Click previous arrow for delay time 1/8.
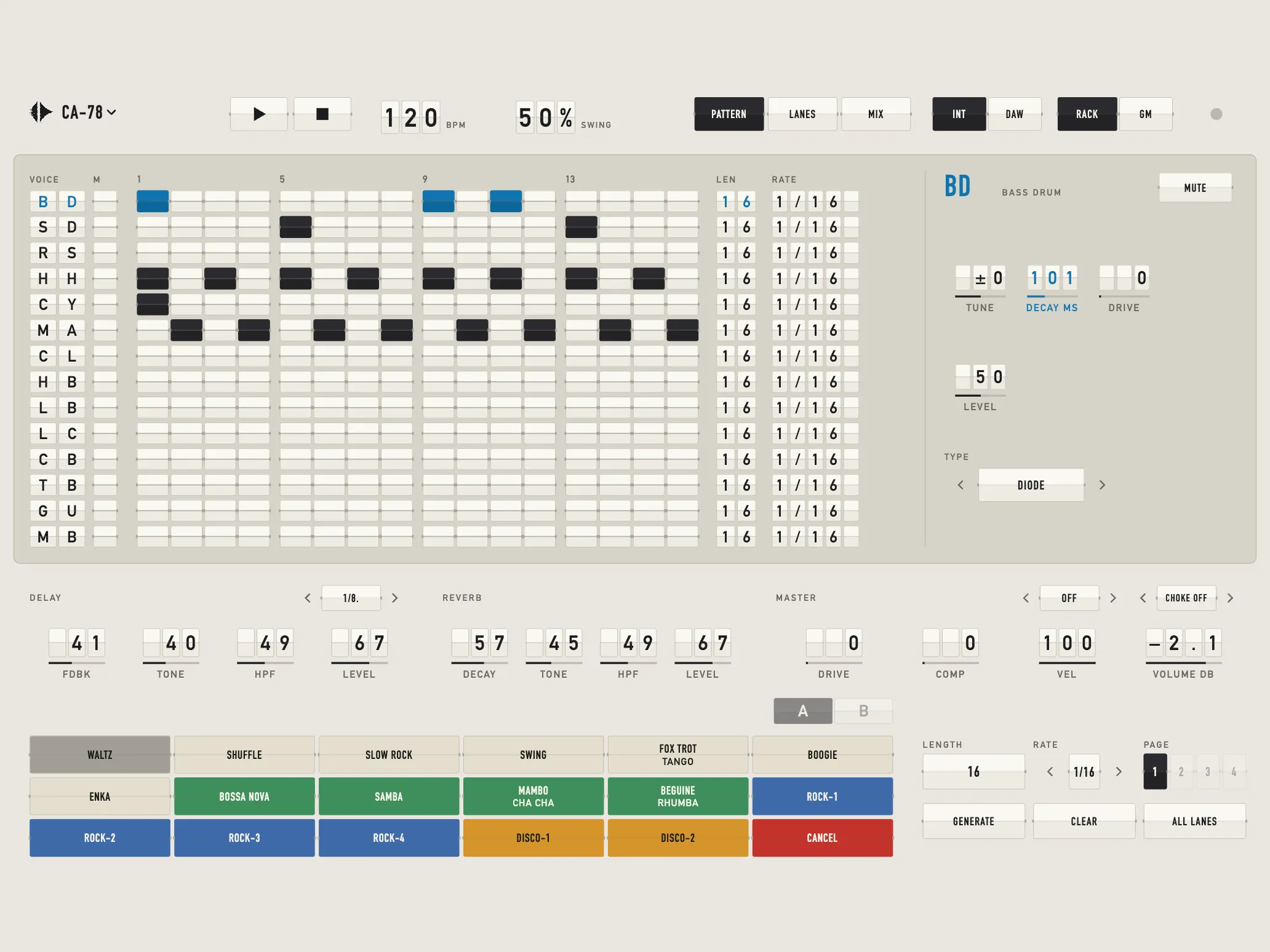Screen dimensions: 1270x952 pyautogui.click(x=308, y=598)
